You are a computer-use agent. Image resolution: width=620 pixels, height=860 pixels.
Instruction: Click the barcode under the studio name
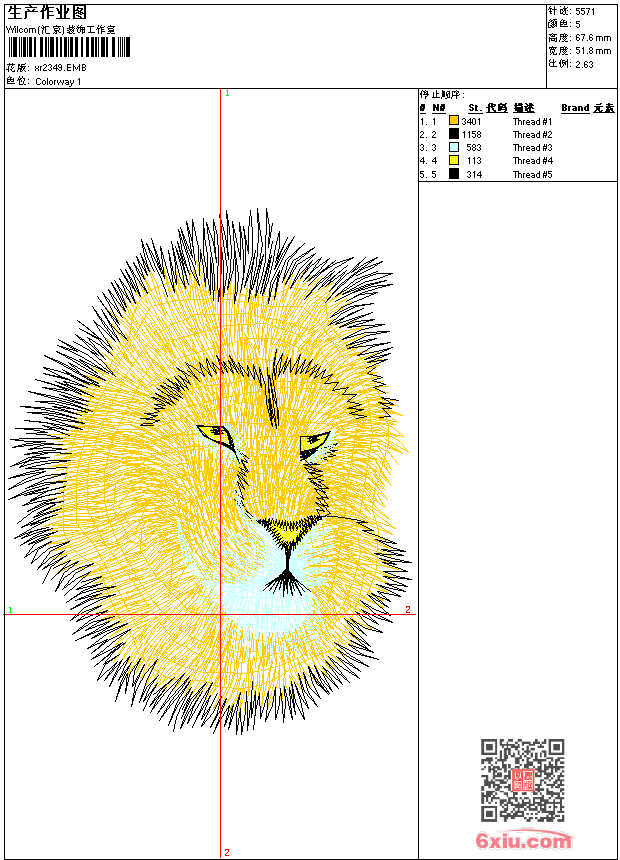tap(69, 48)
